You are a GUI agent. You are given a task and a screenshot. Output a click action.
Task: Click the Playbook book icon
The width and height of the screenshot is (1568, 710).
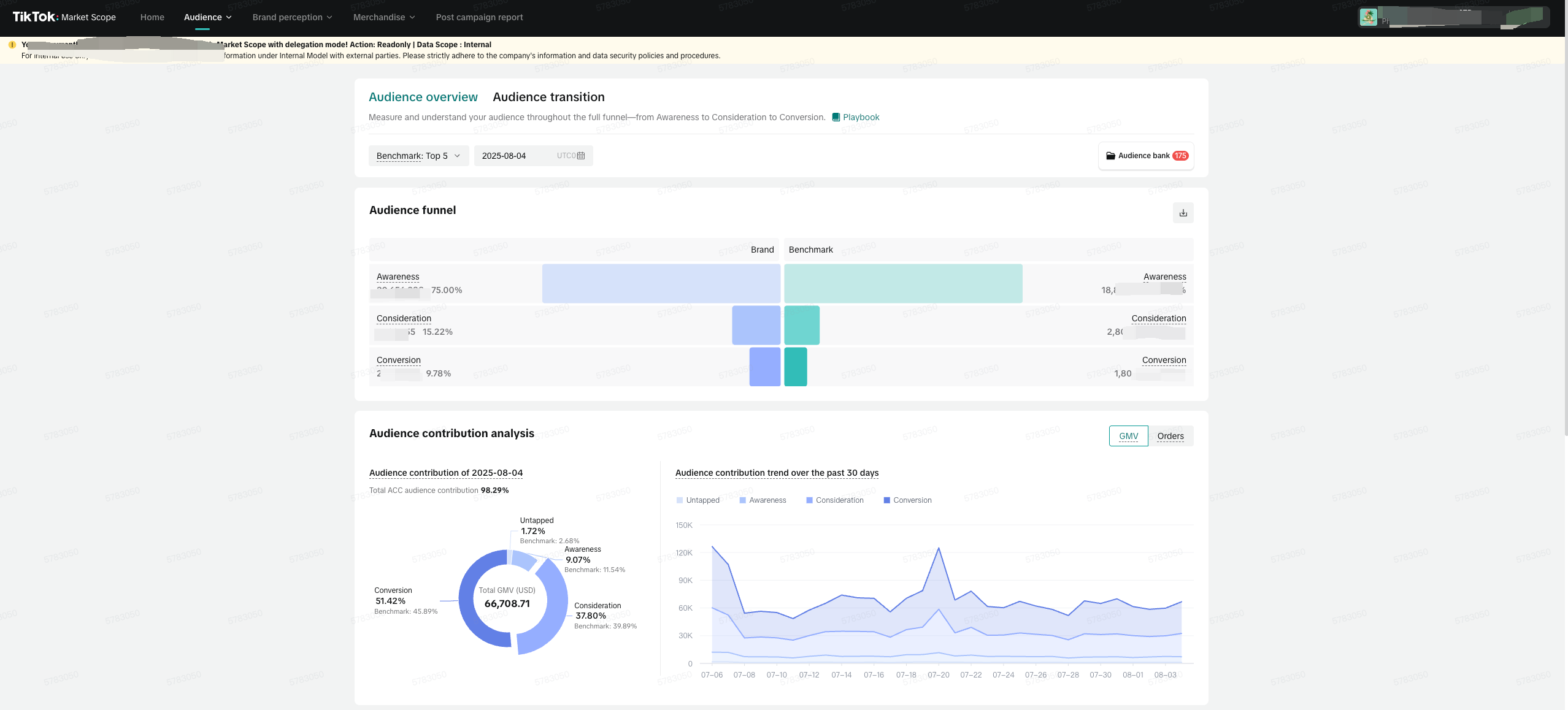tap(836, 117)
